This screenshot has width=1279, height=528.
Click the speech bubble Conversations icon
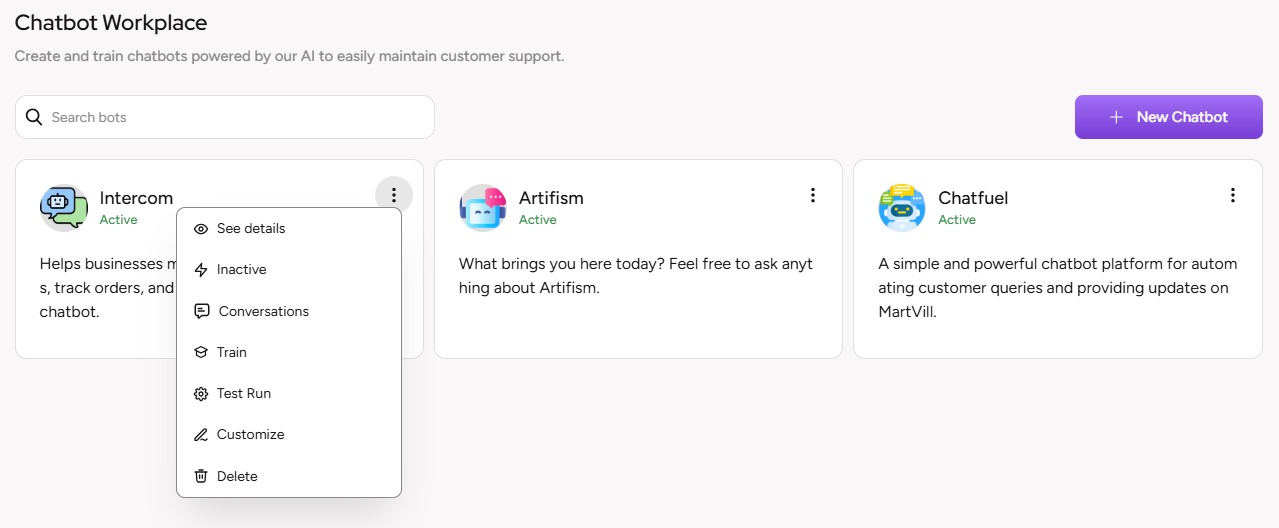coord(202,312)
